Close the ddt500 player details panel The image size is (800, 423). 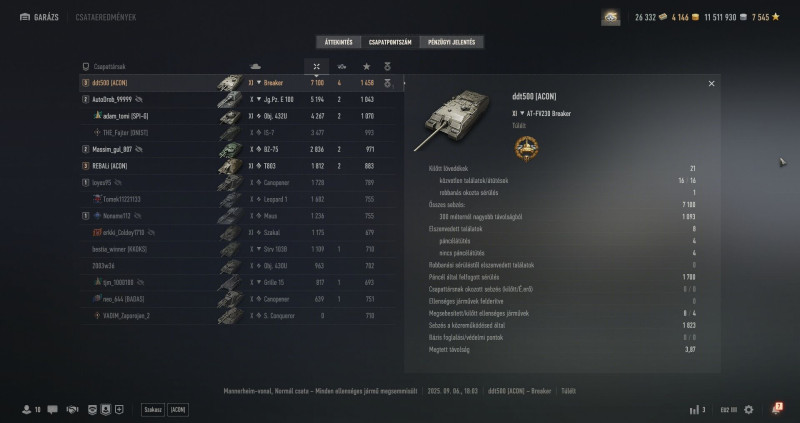pyautogui.click(x=711, y=84)
